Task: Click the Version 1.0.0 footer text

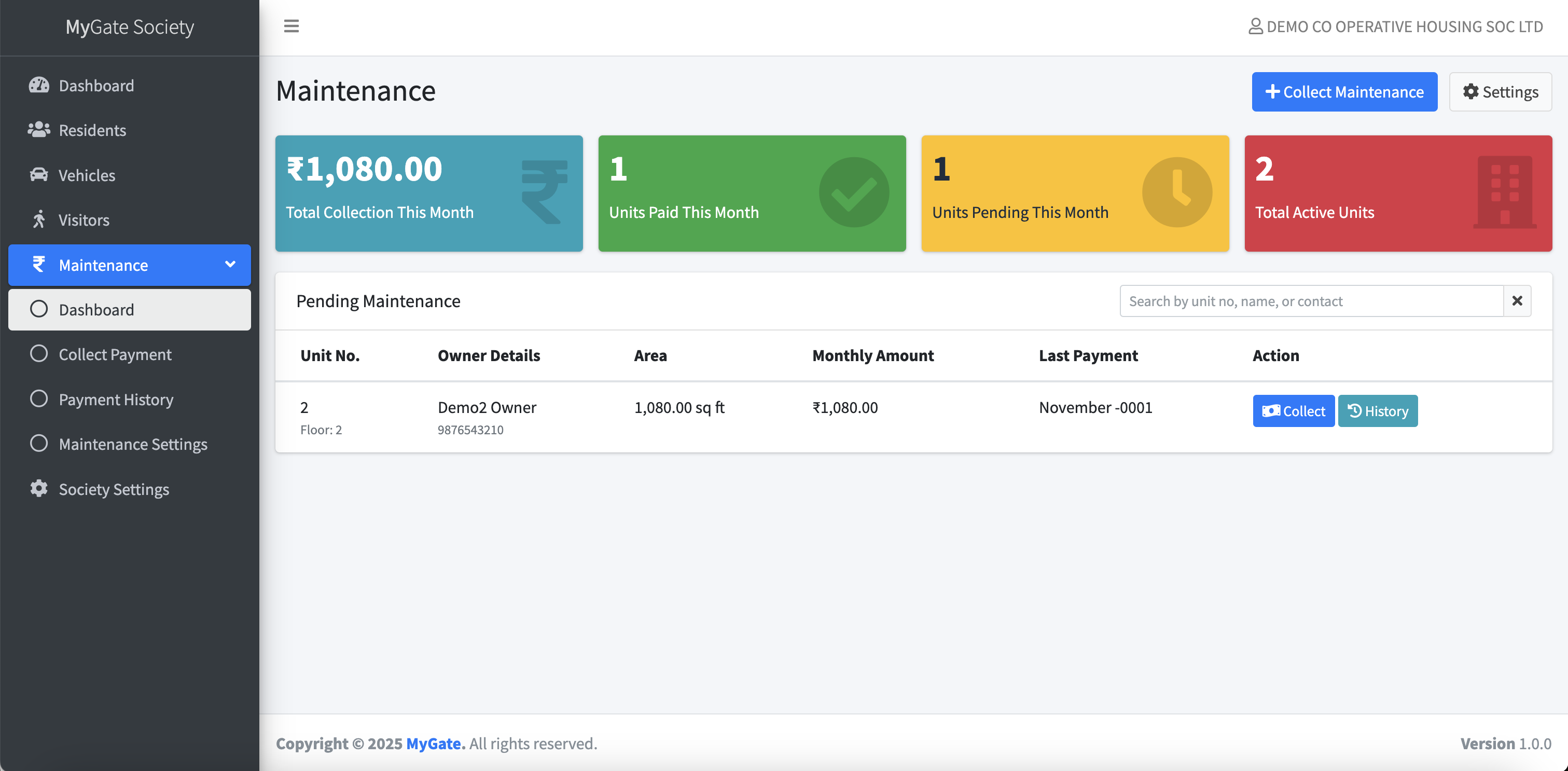Action: (x=1506, y=743)
